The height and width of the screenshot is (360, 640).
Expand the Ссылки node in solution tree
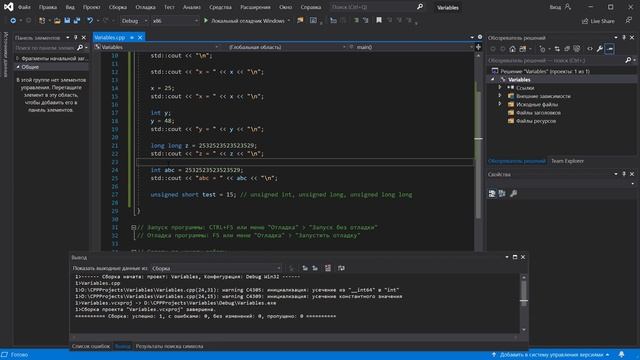tap(500, 87)
